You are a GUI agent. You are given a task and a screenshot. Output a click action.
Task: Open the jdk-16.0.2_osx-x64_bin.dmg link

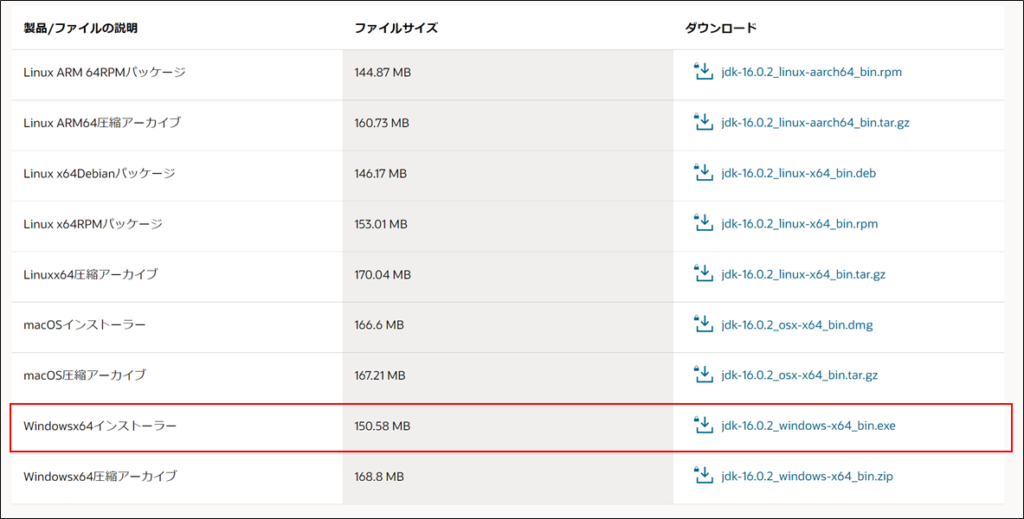(x=797, y=324)
